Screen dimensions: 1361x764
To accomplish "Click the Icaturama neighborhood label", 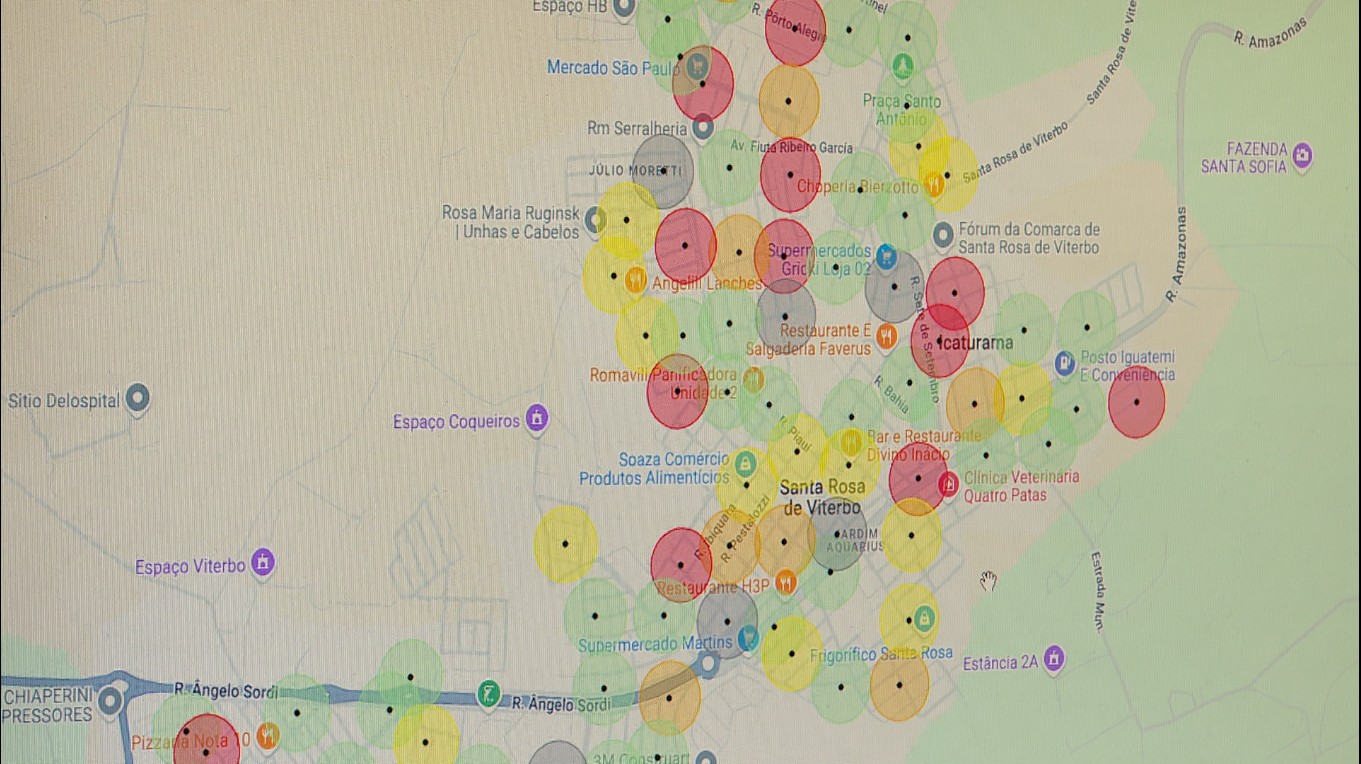I will pos(977,342).
